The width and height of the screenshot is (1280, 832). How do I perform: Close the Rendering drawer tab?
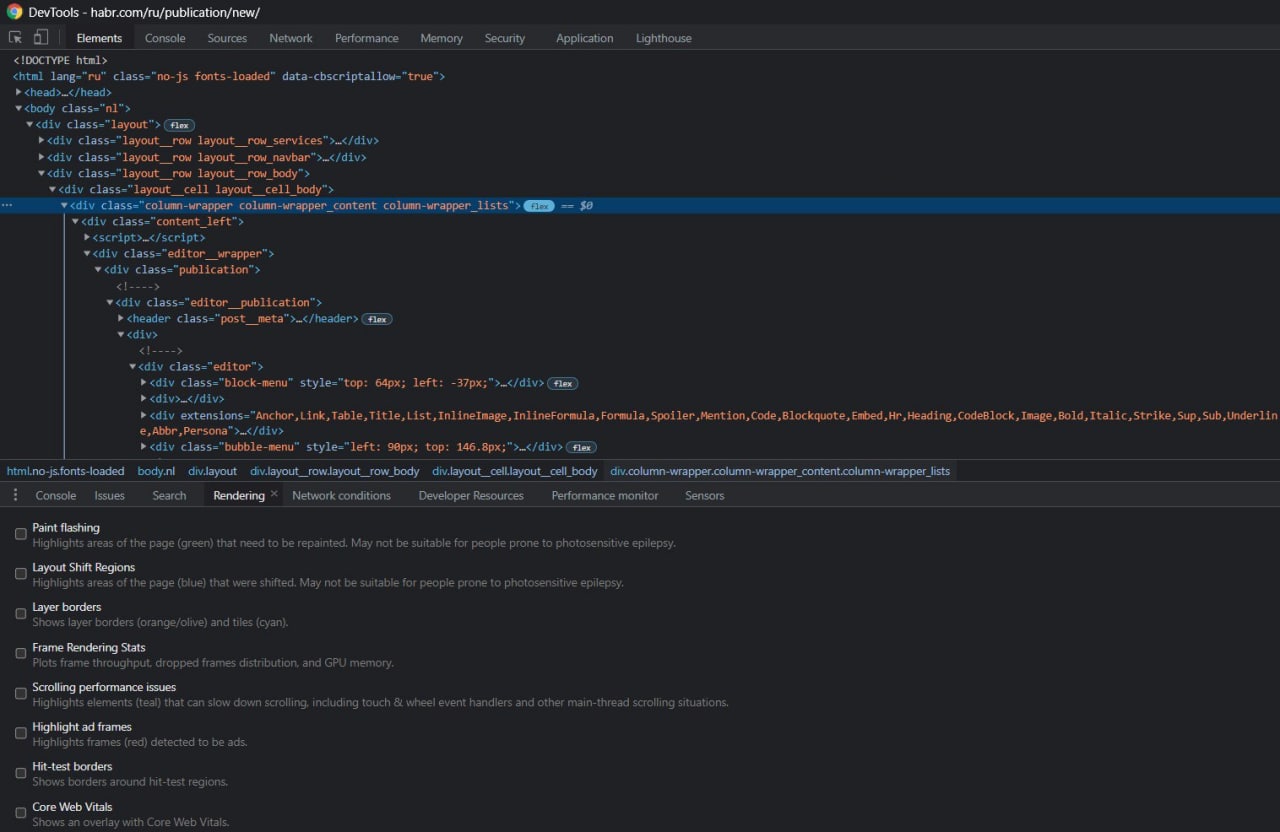274,494
